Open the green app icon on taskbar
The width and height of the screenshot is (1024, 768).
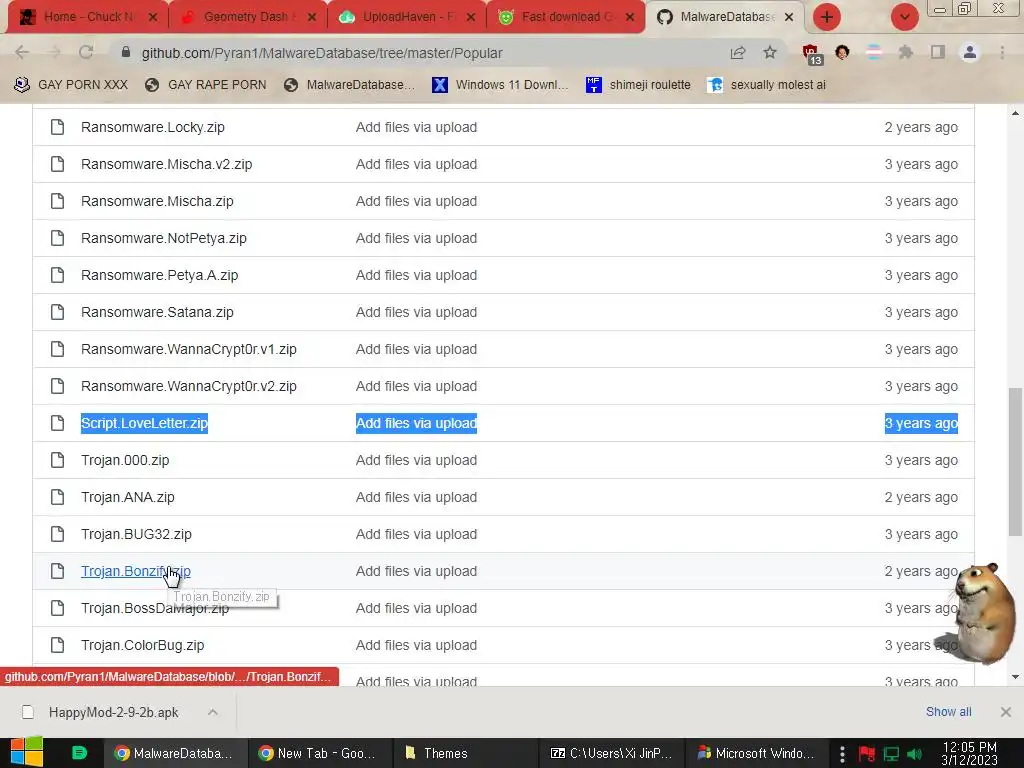(79, 753)
